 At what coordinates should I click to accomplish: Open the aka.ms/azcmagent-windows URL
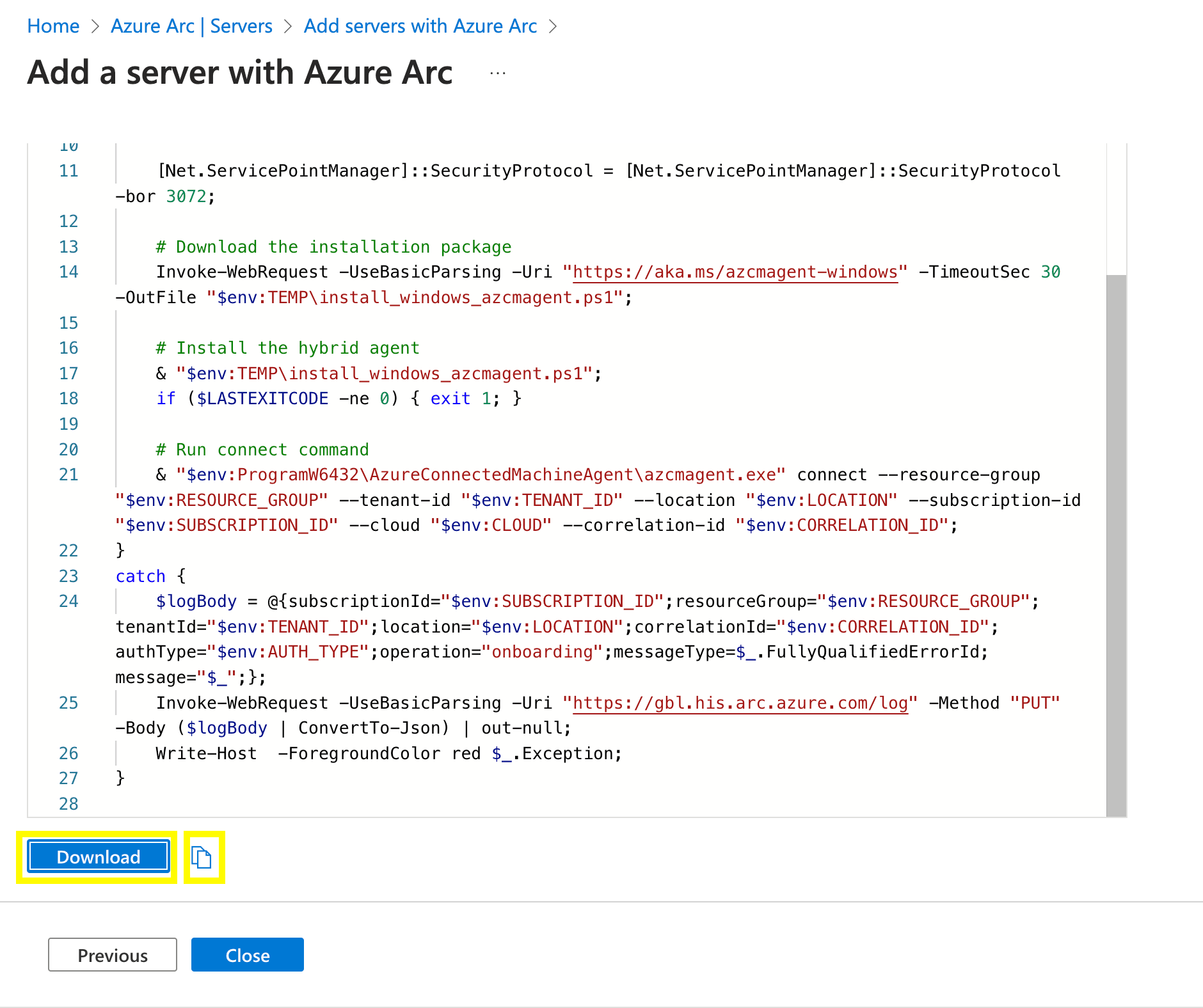[735, 272]
